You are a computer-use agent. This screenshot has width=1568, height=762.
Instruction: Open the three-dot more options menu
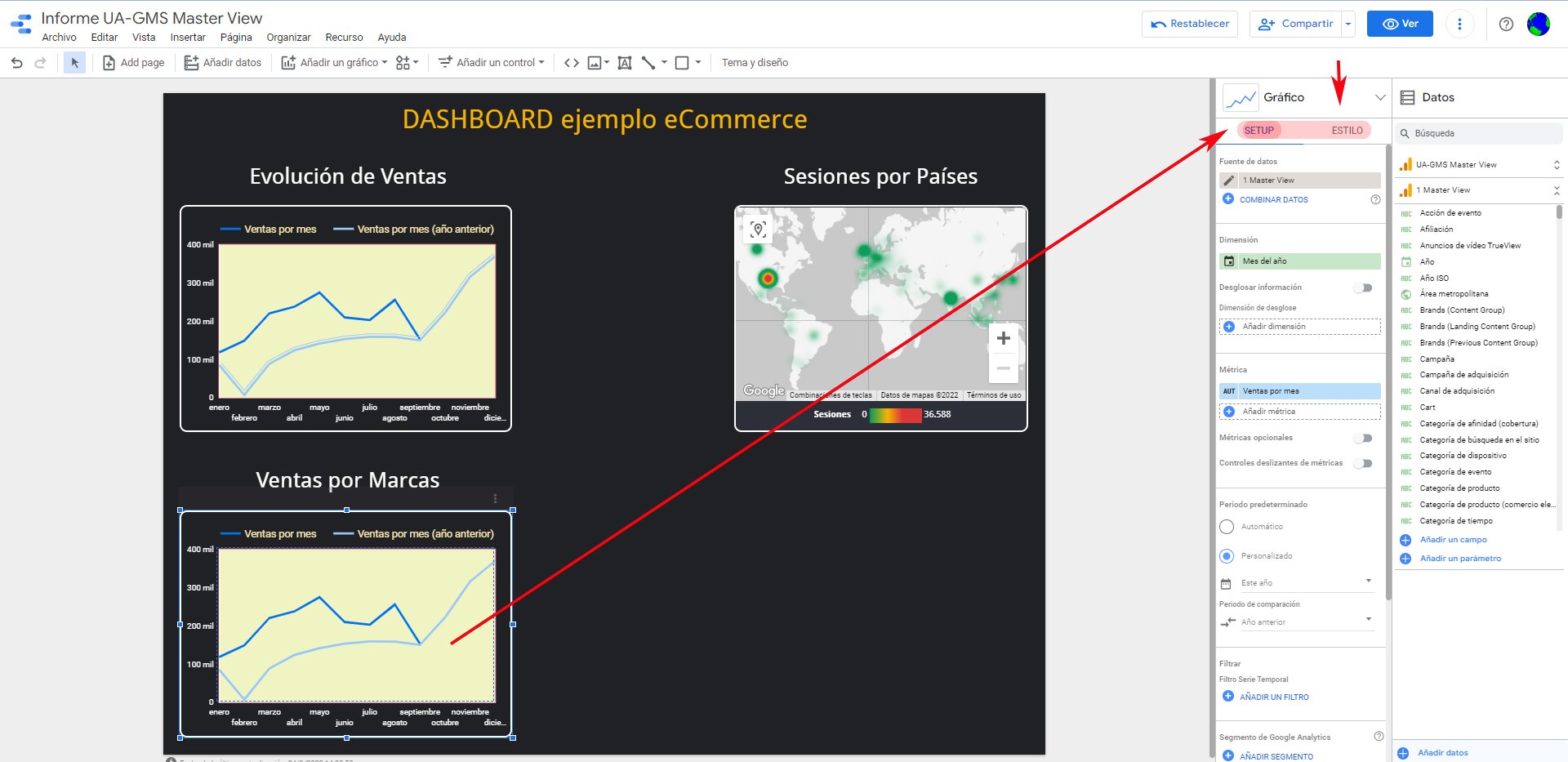(x=1459, y=24)
